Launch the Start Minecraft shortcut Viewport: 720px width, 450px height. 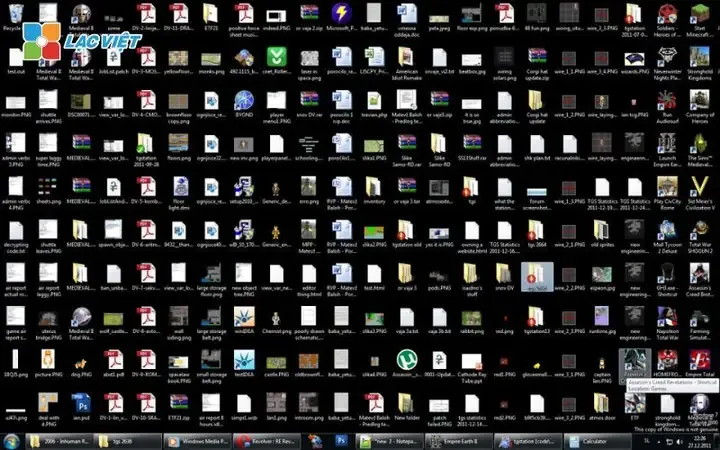[699, 17]
